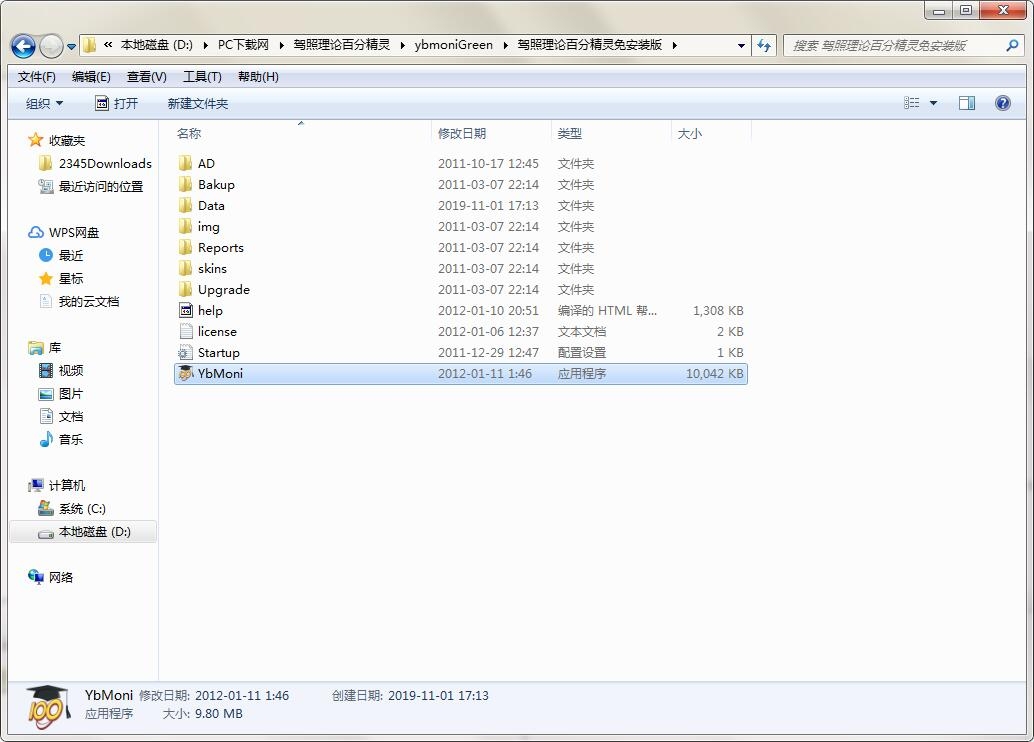The width and height of the screenshot is (1034, 742).
Task: Open 本地磁盘 (D:) in sidebar
Action: coord(84,532)
